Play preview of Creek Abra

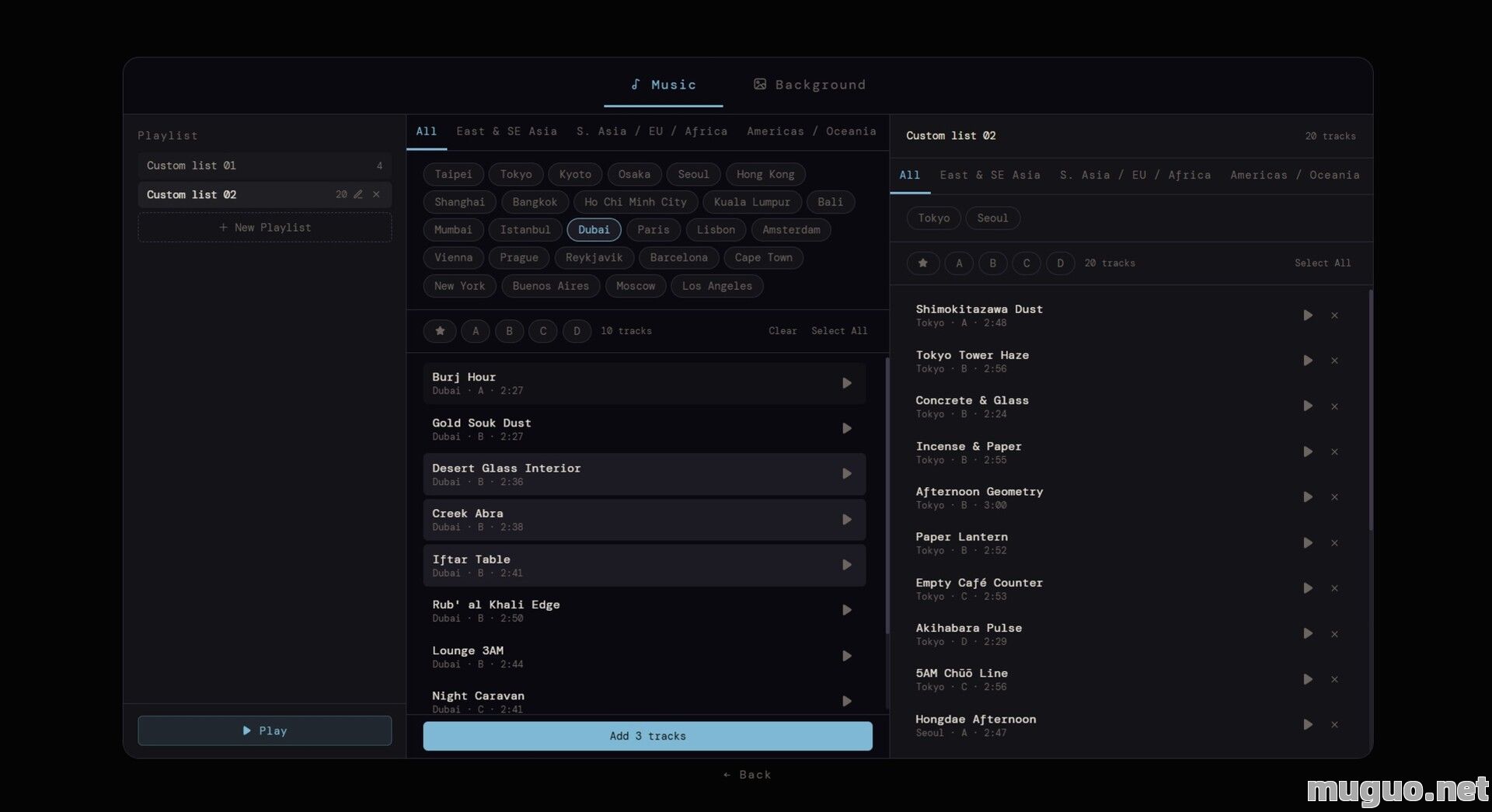(x=846, y=519)
